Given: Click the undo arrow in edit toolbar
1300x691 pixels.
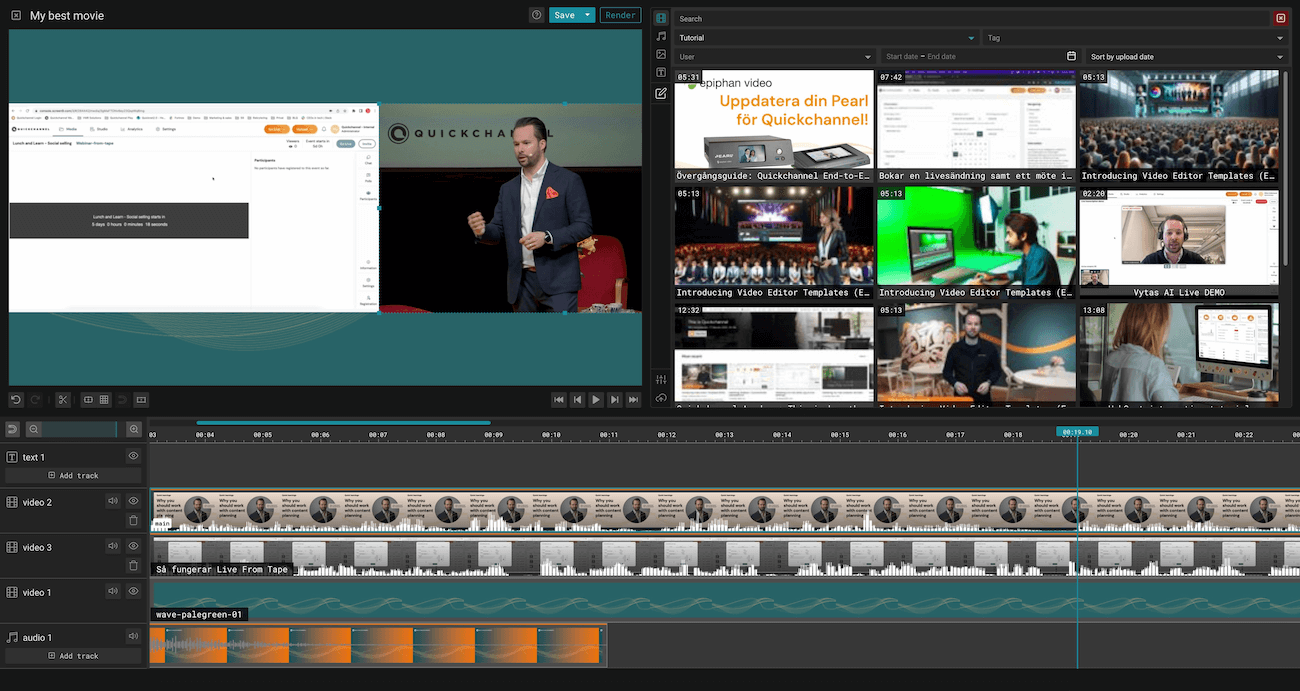Looking at the screenshot, I should coord(15,399).
